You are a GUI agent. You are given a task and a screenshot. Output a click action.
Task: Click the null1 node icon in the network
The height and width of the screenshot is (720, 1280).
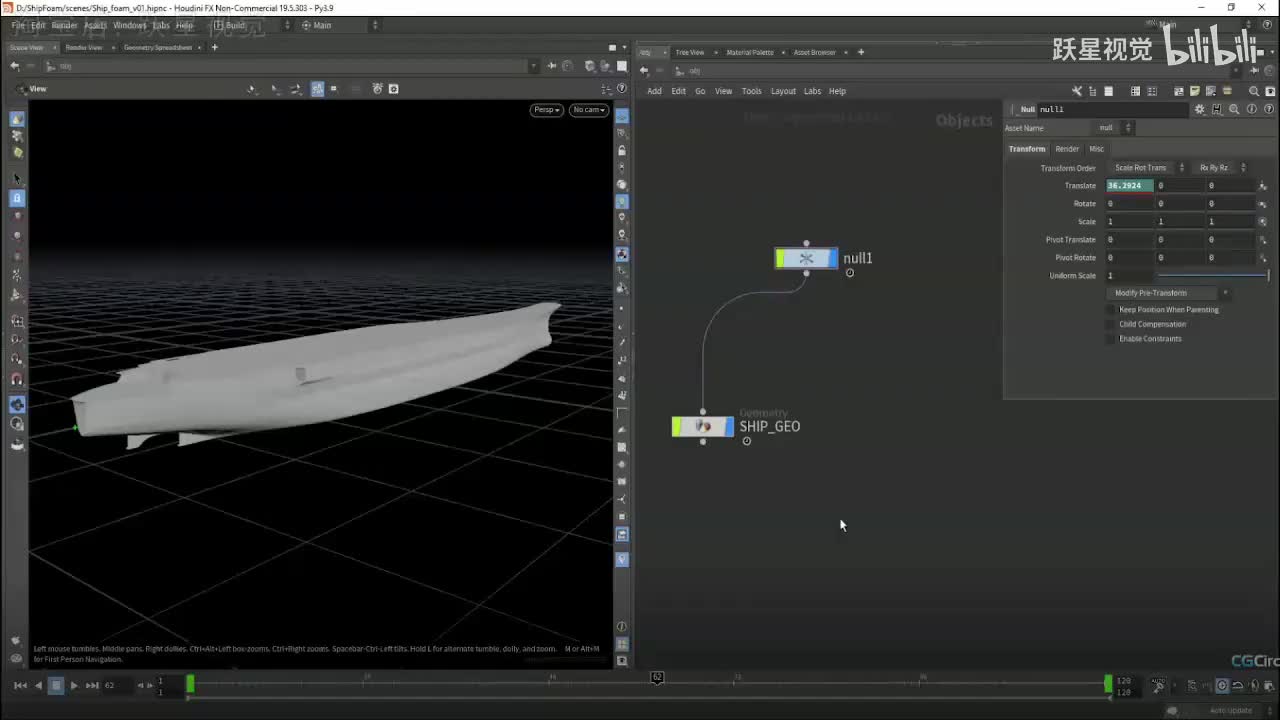pos(806,258)
